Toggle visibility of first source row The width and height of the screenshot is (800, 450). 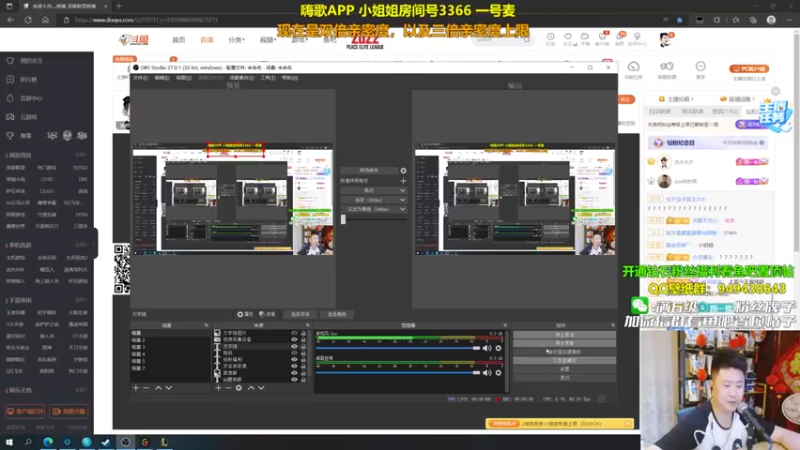[294, 333]
